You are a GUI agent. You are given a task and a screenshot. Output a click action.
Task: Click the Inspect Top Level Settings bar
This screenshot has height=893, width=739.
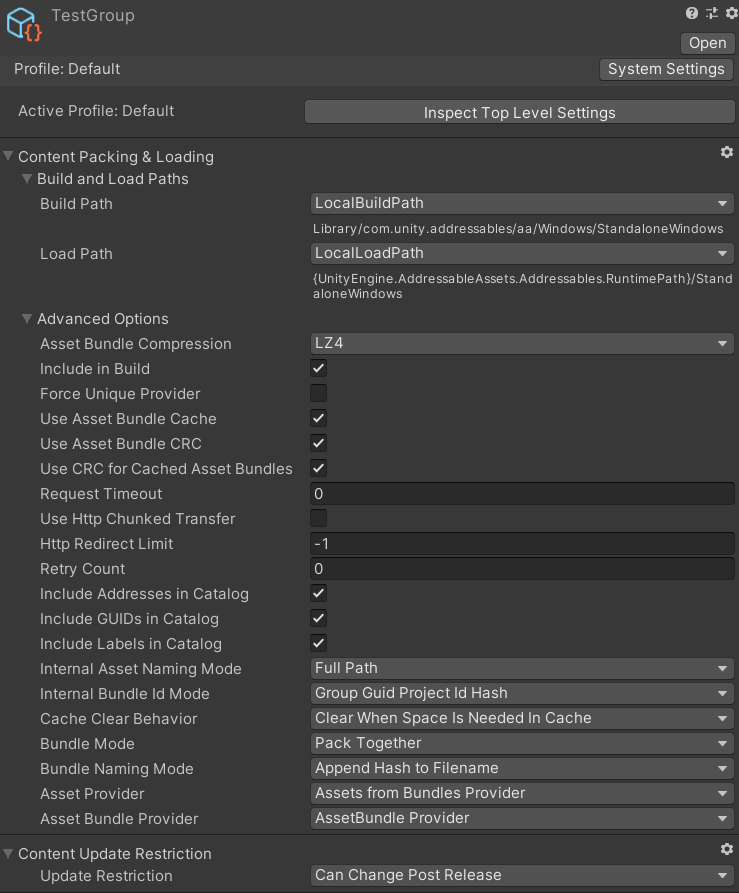(519, 112)
